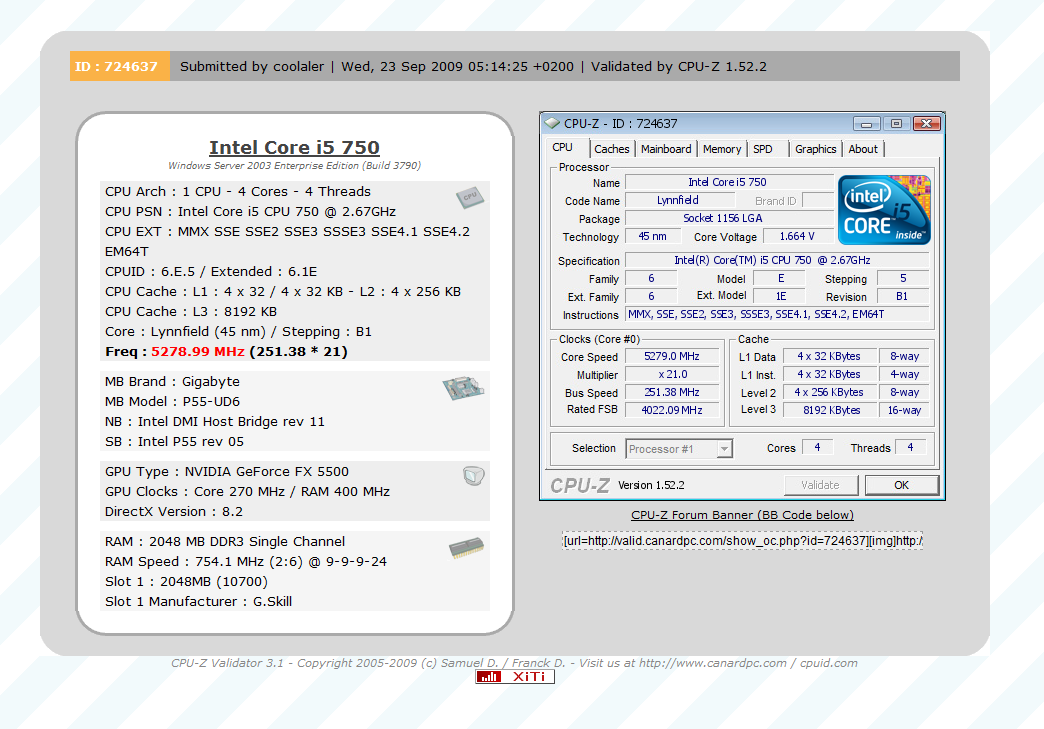
Task: Click the Slot 1 Manufacturer G.Skill line
Action: [198, 601]
